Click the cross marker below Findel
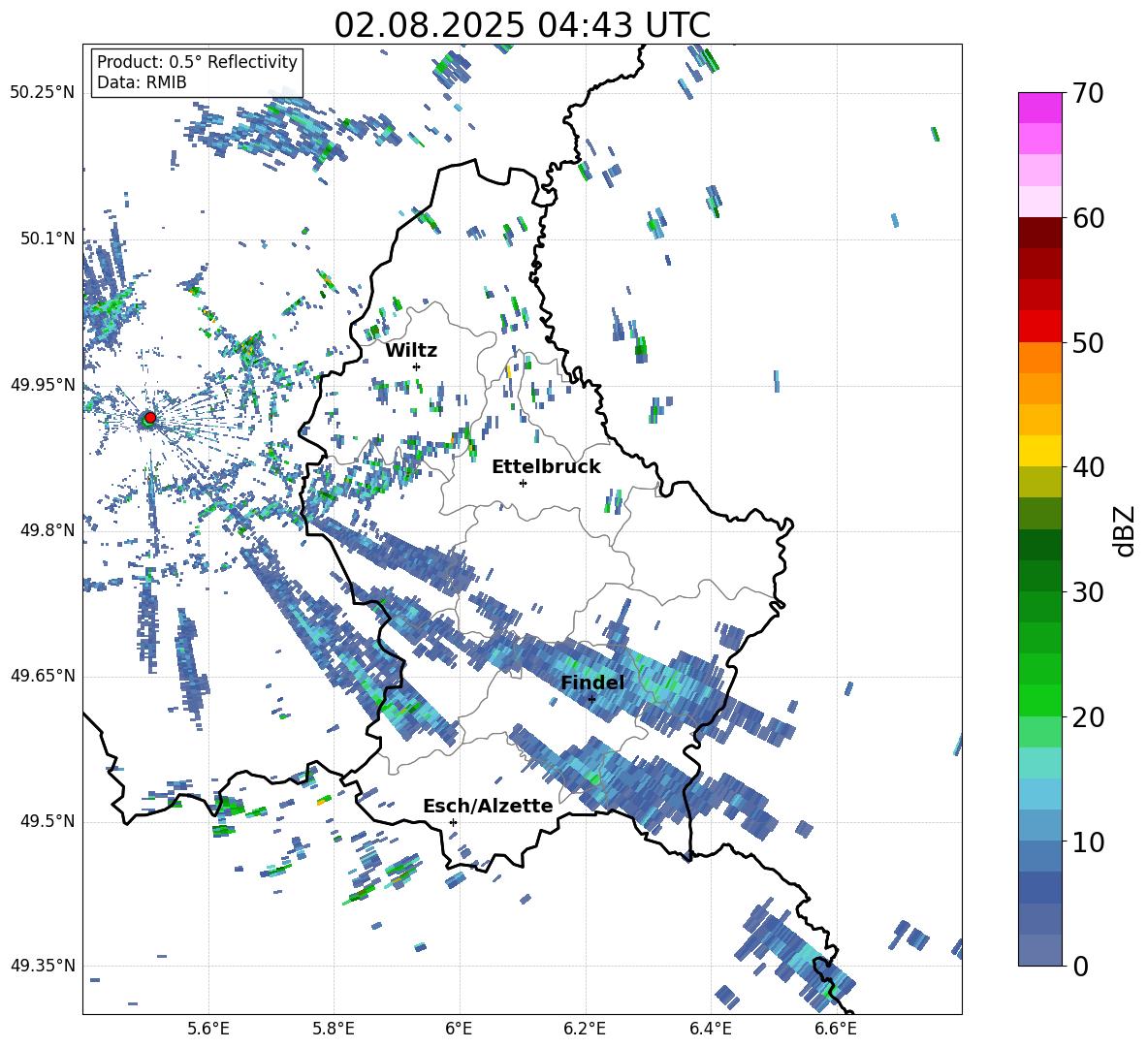The width and height of the screenshot is (1148, 1048). (x=591, y=699)
